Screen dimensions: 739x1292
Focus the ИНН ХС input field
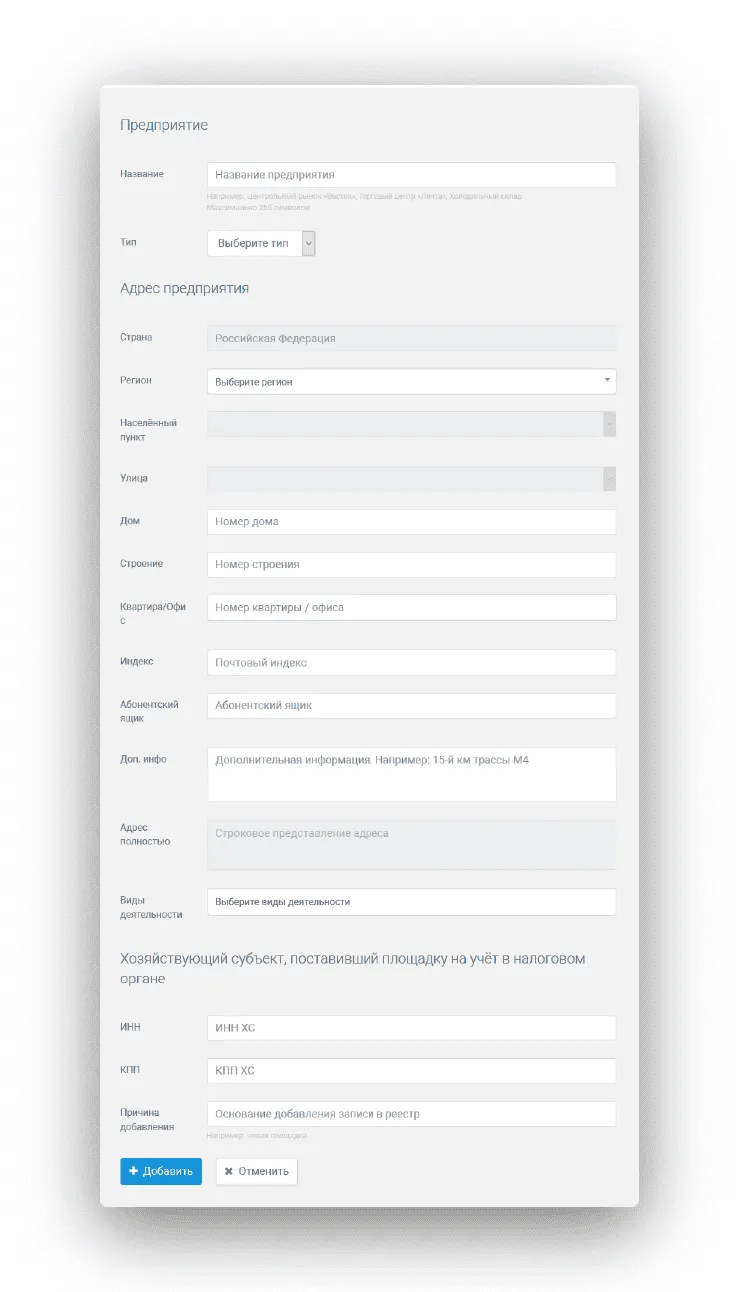pyautogui.click(x=411, y=1028)
